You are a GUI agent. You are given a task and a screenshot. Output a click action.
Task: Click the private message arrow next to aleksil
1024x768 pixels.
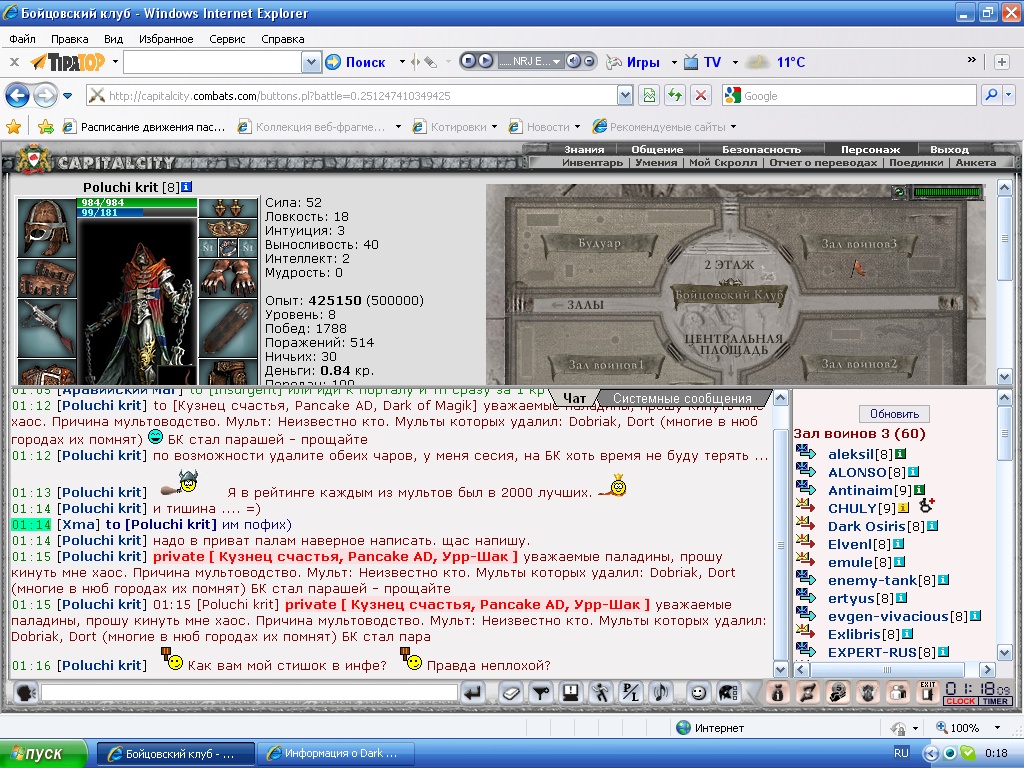point(807,453)
